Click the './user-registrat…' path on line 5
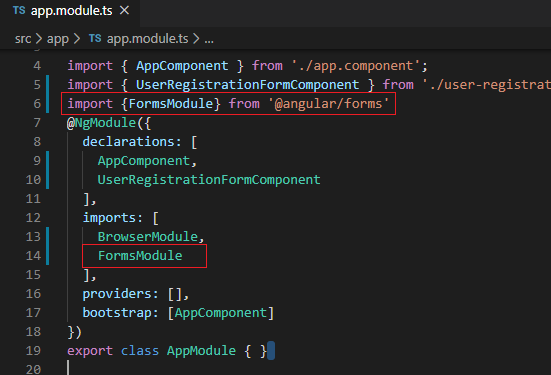This screenshot has width=551, height=375. [x=486, y=85]
